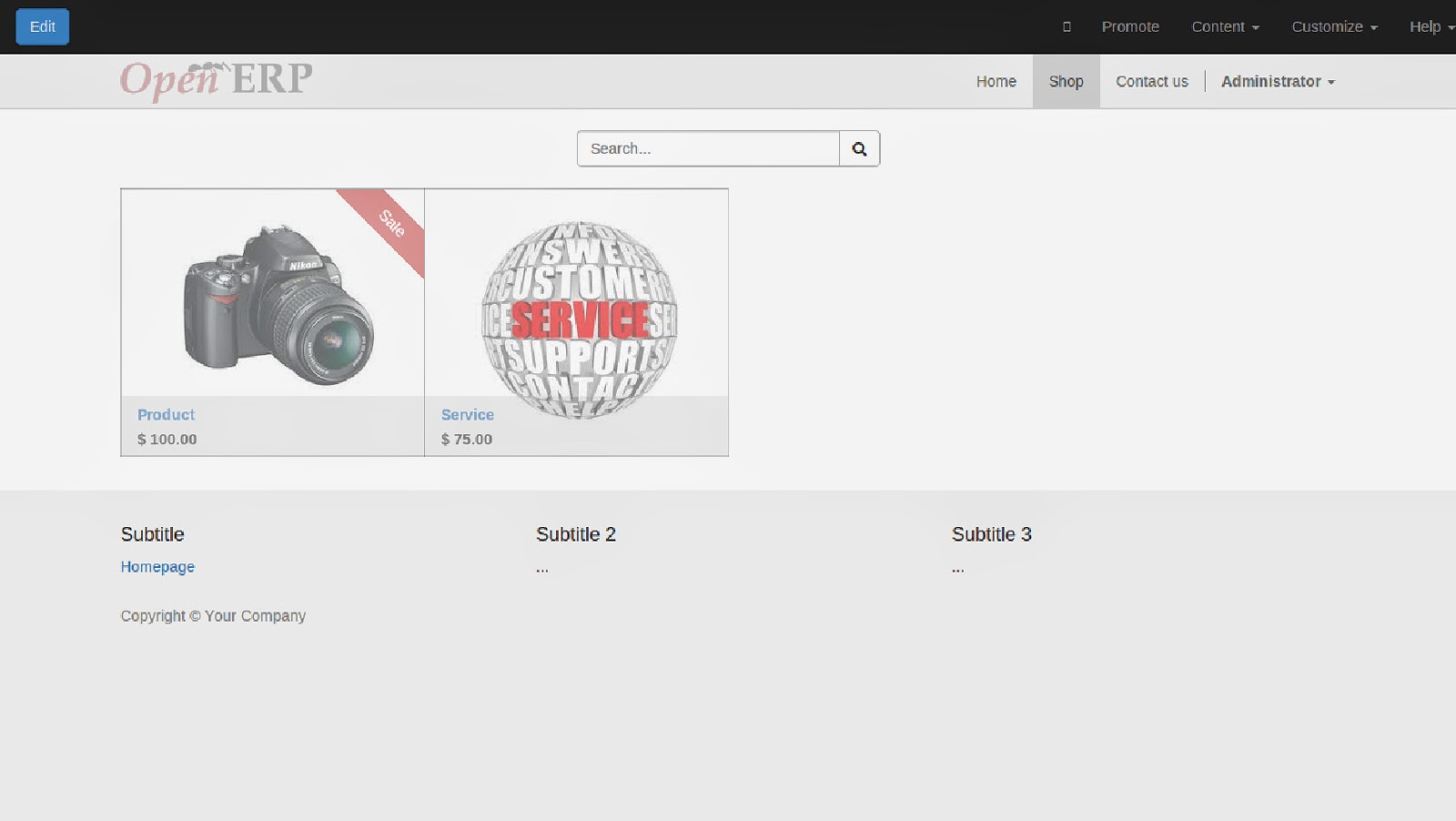
Task: Navigate to the Home menu item
Action: point(996,82)
